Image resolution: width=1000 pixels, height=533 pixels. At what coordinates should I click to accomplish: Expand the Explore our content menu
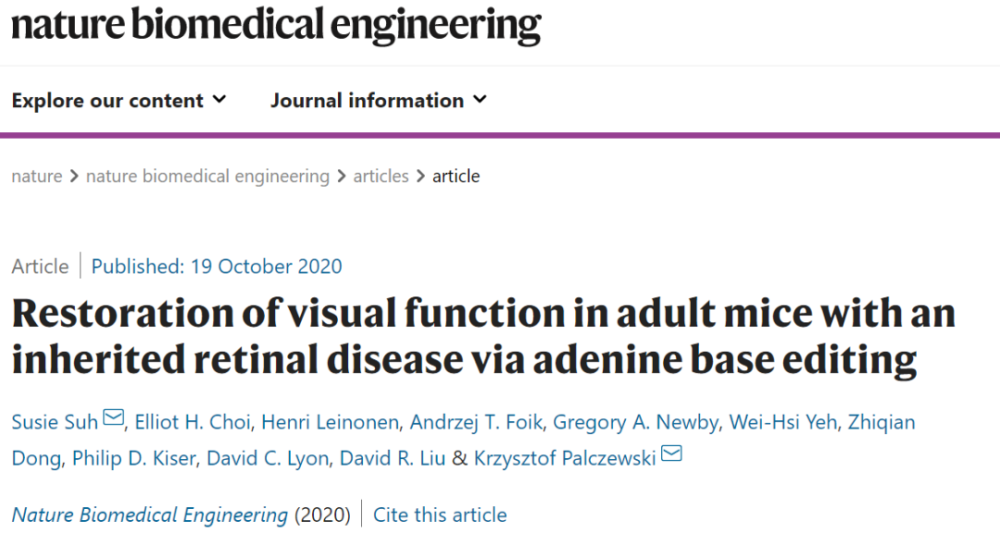(119, 100)
